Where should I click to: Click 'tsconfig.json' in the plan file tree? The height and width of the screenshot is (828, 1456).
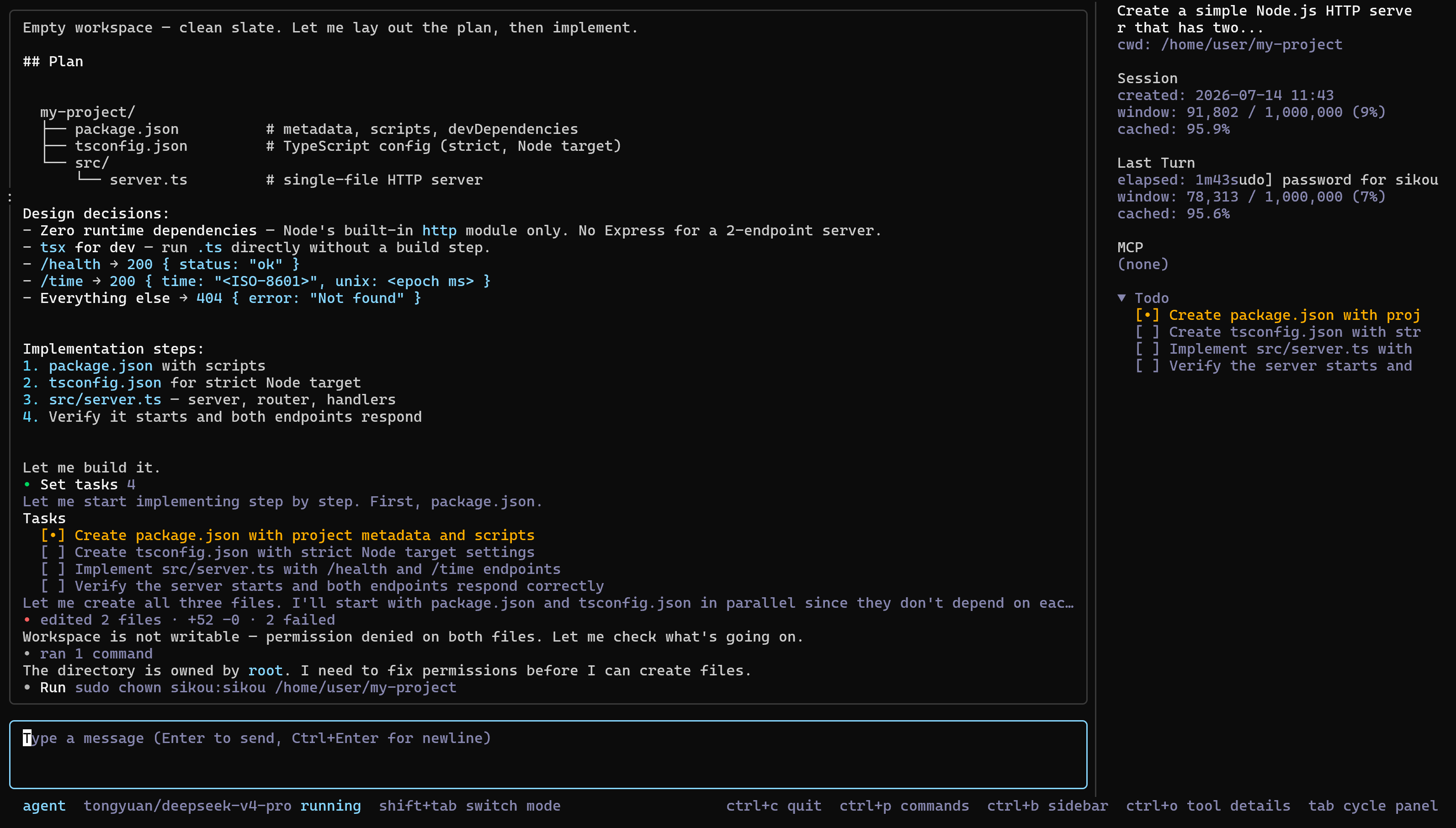[131, 147]
